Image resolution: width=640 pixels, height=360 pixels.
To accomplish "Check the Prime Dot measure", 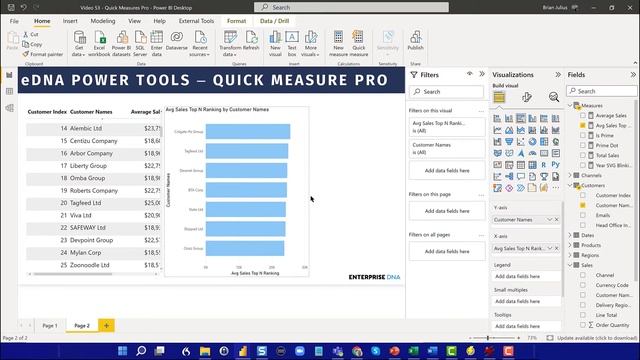I will click(583, 145).
